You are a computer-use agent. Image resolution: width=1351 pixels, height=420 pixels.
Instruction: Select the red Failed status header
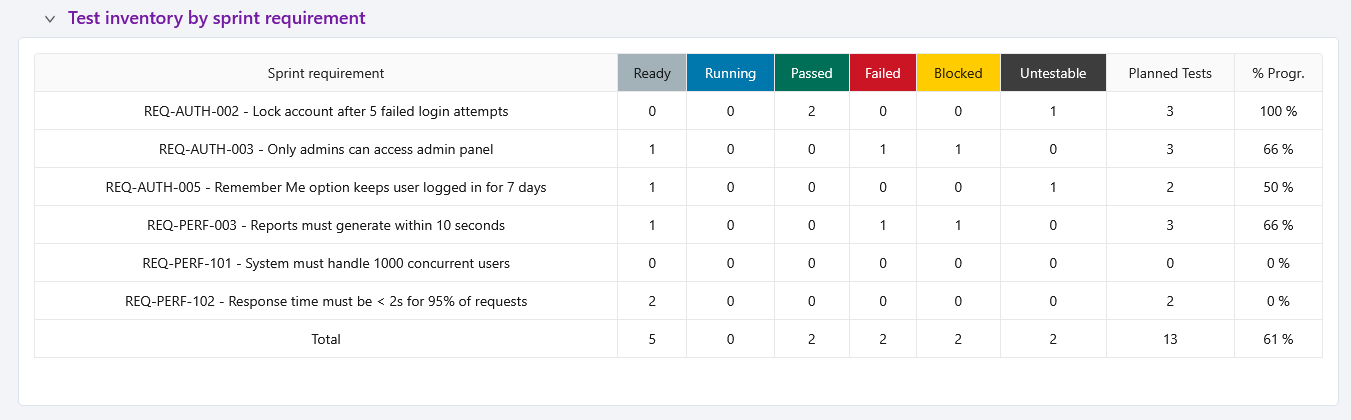(x=882, y=73)
